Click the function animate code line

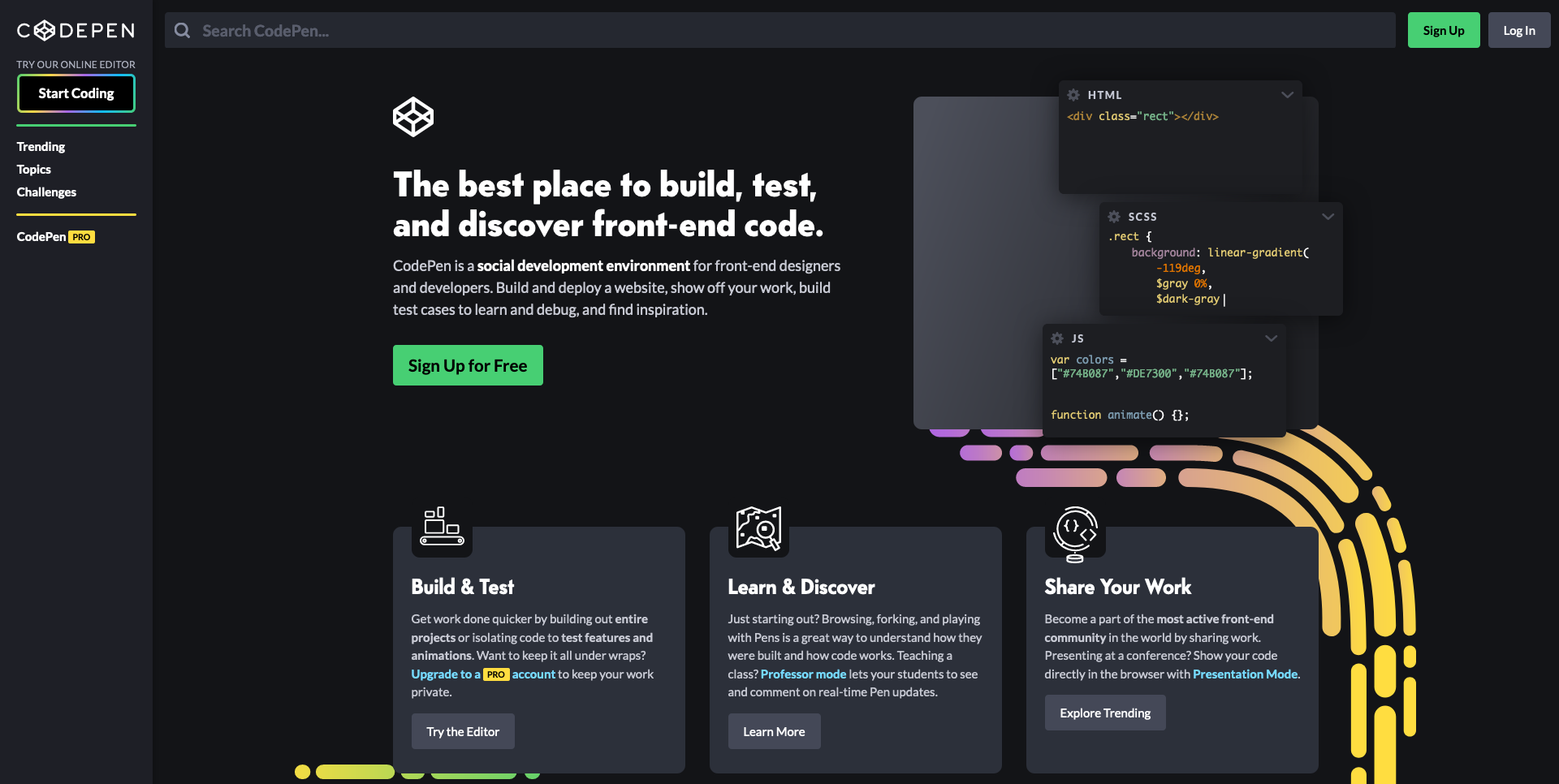(x=1120, y=415)
